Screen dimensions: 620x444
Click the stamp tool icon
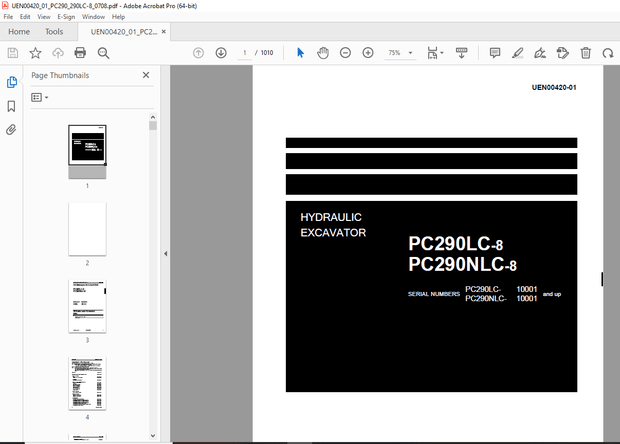pos(563,53)
